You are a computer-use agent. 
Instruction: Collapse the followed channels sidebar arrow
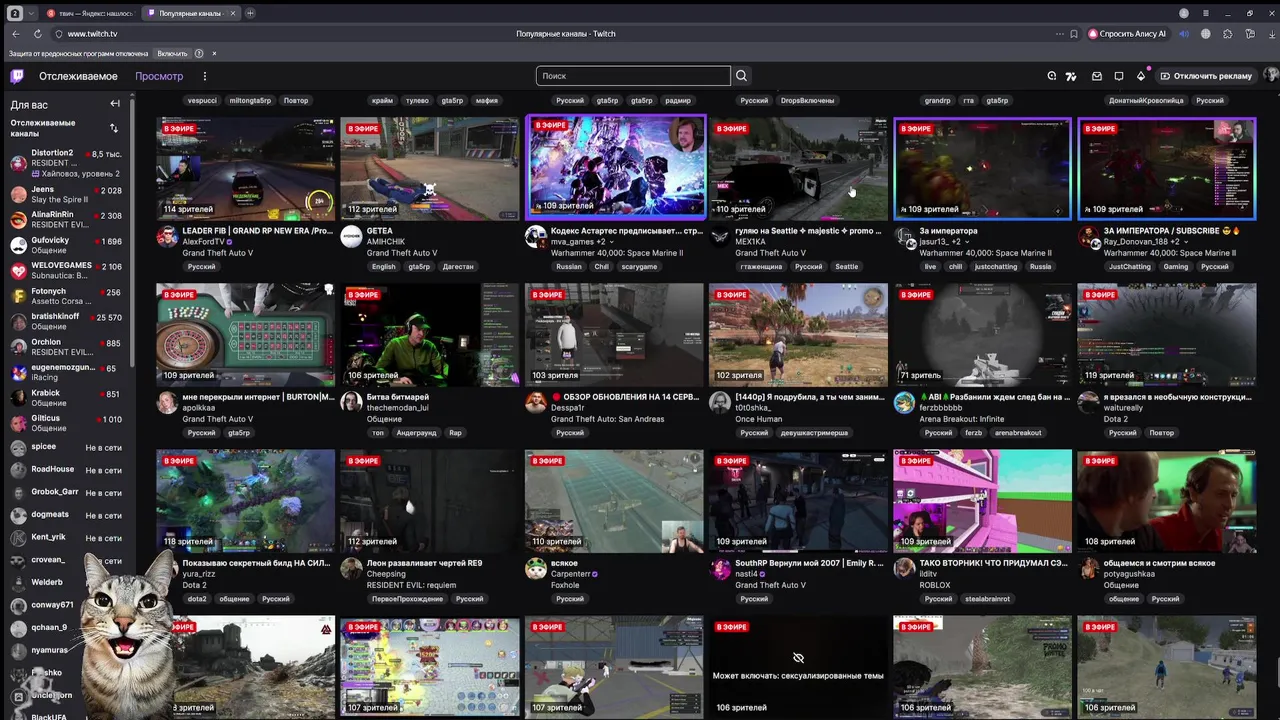[115, 104]
